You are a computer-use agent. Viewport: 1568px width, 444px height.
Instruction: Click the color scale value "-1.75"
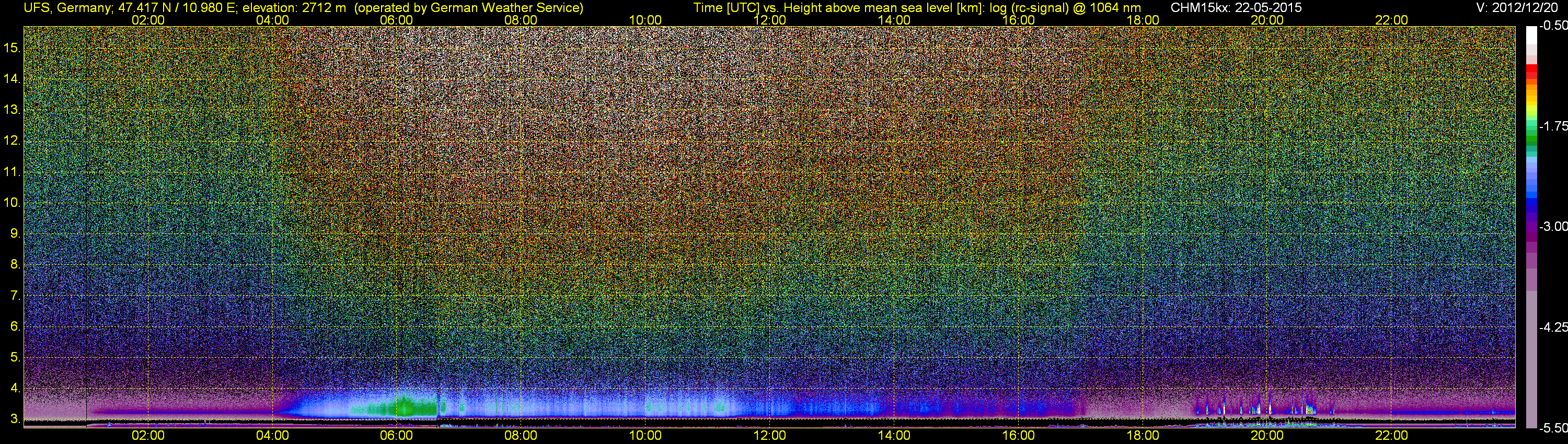(x=1553, y=126)
